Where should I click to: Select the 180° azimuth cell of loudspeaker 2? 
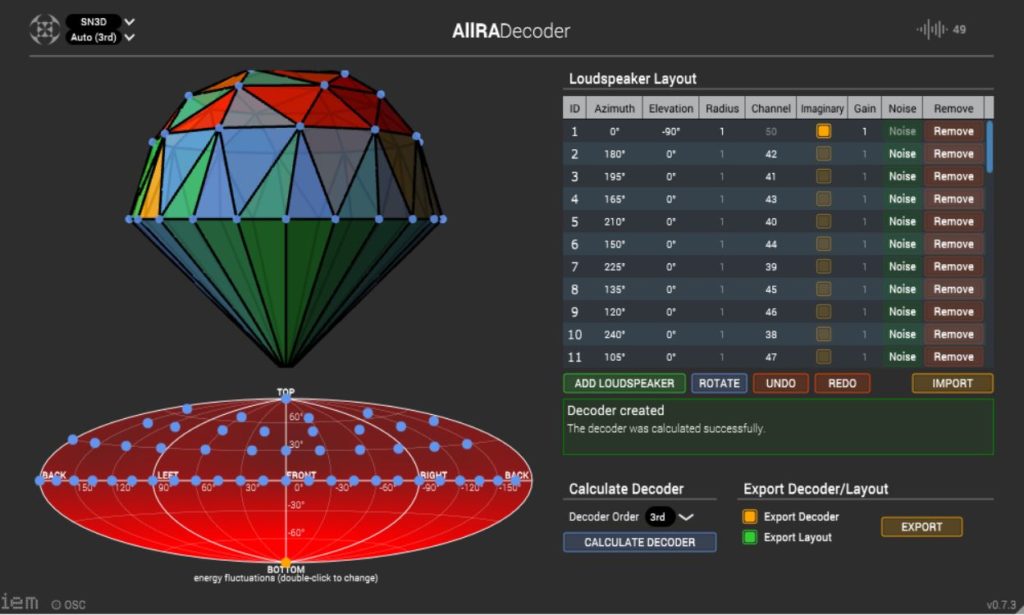[x=614, y=154]
